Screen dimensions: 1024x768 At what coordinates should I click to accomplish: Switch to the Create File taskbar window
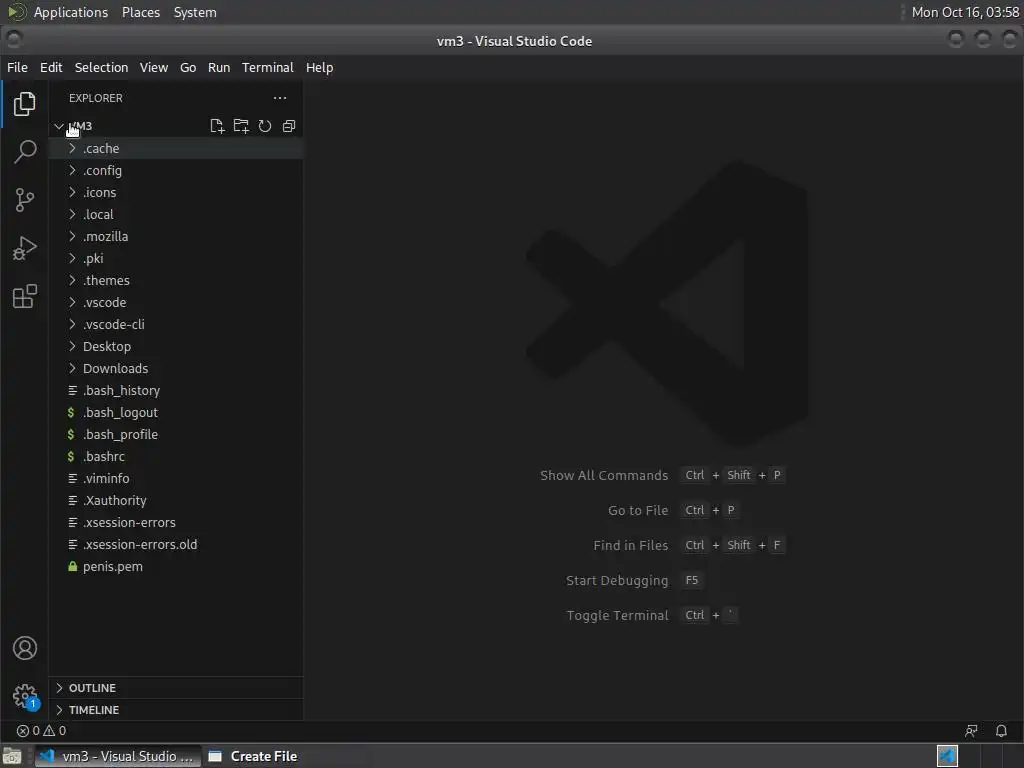253,756
